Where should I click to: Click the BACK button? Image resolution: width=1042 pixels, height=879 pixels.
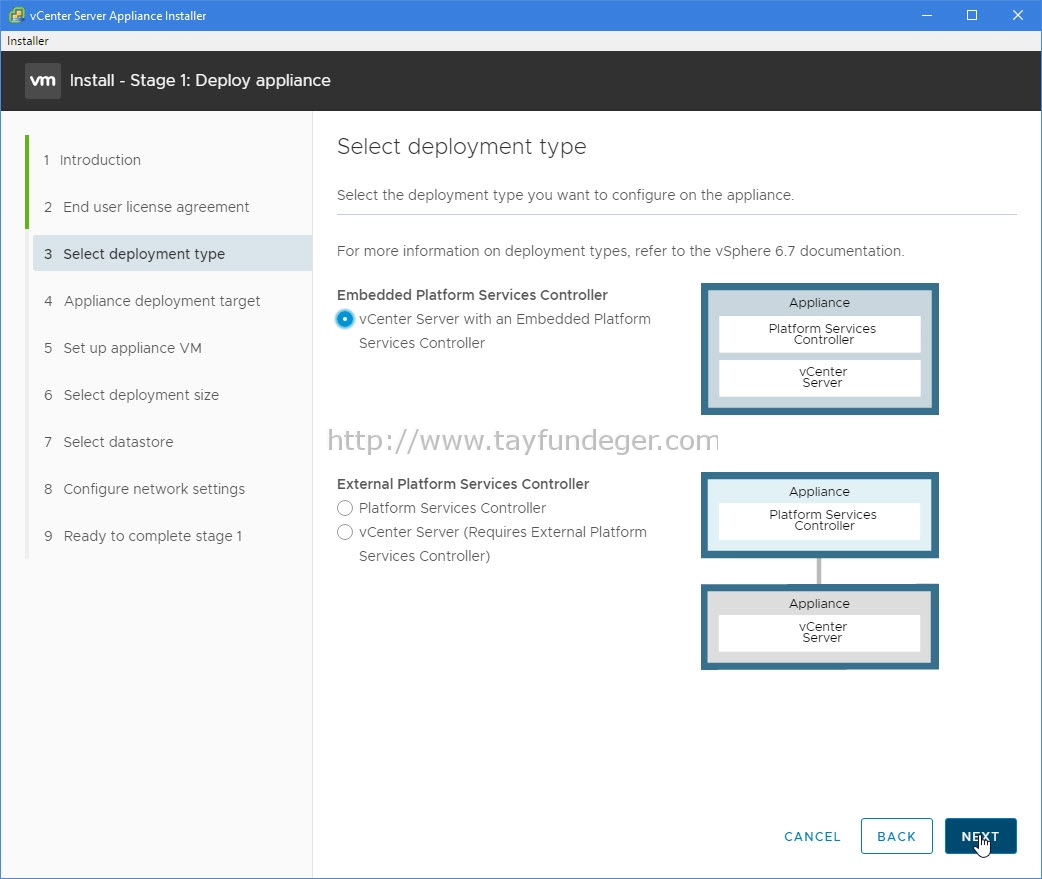click(x=896, y=836)
